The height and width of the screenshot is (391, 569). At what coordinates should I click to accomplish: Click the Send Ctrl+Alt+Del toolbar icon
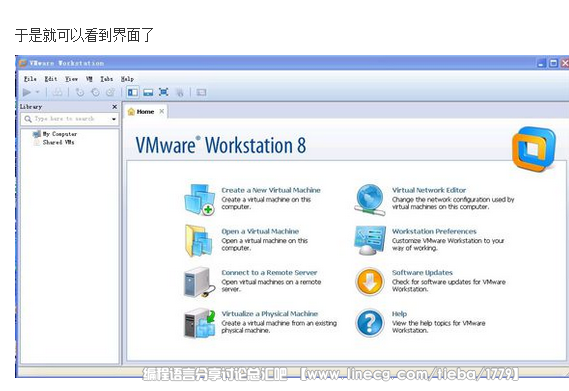57,92
